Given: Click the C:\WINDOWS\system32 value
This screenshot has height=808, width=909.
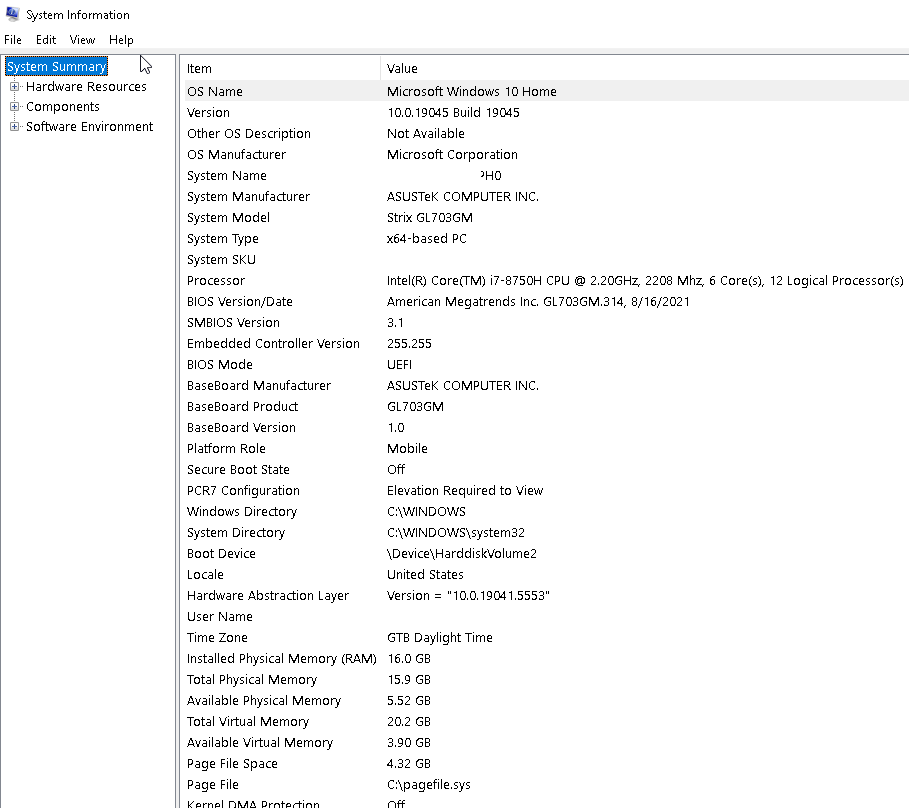Looking at the screenshot, I should point(456,533).
